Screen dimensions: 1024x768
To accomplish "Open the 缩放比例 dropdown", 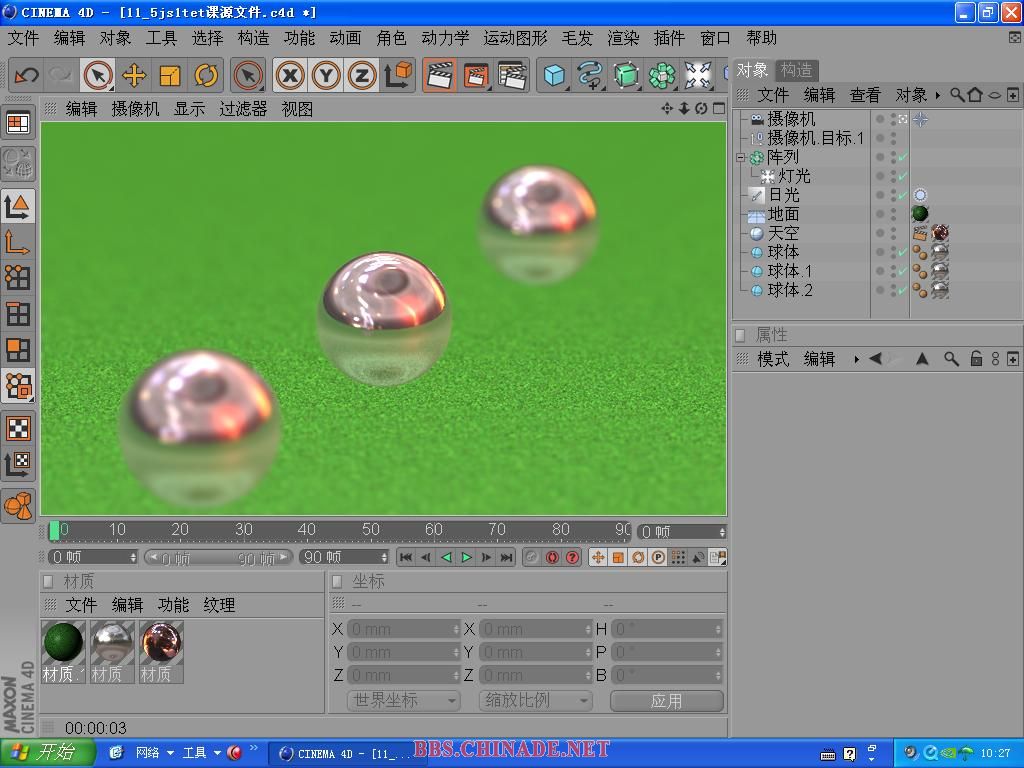I will (536, 701).
